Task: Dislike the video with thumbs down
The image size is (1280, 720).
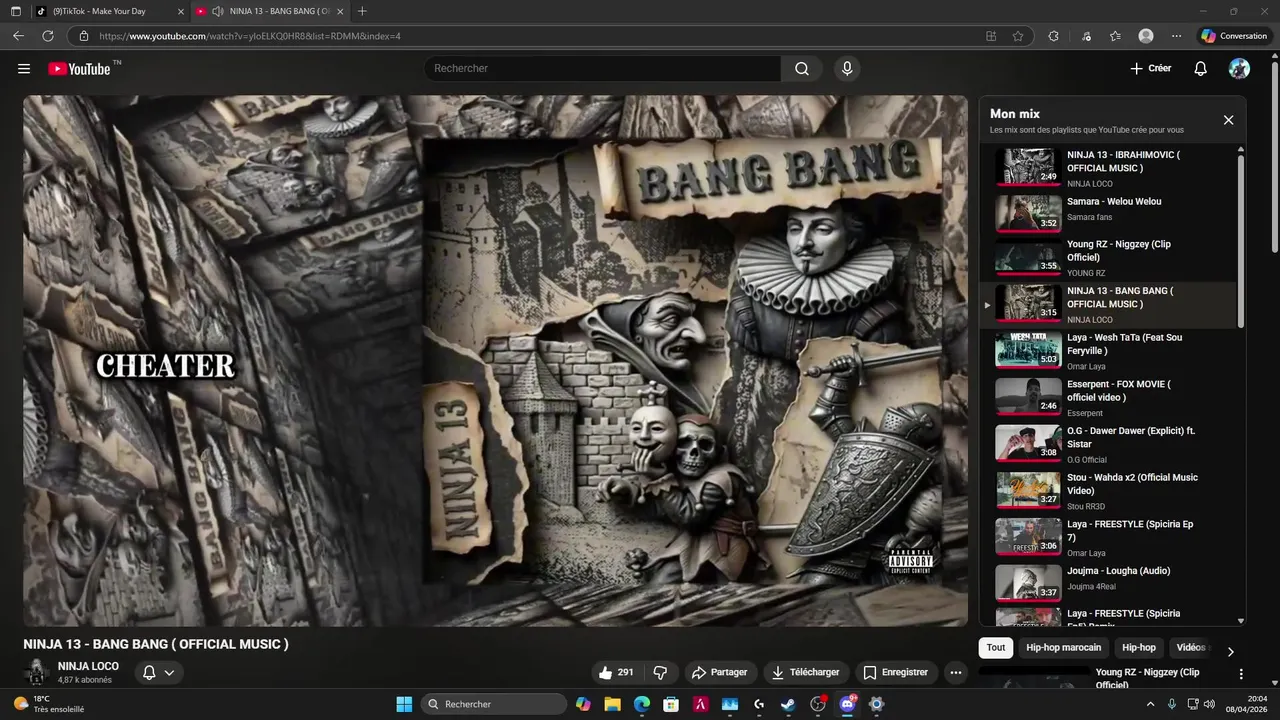Action: tap(660, 672)
